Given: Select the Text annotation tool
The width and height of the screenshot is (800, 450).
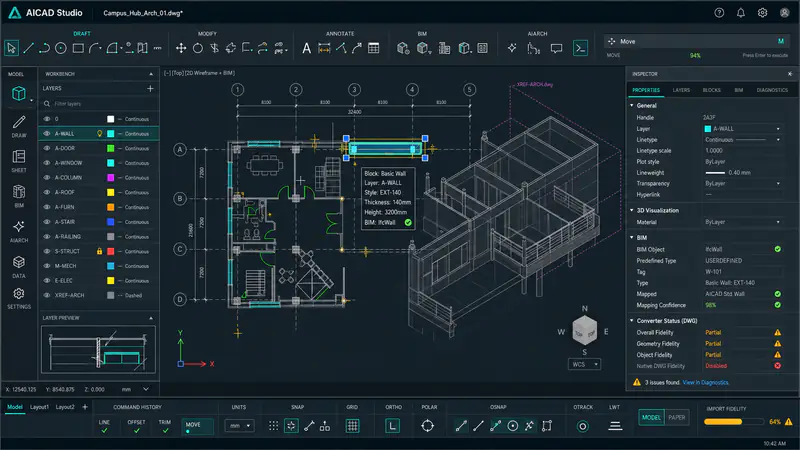Looking at the screenshot, I should (x=306, y=48).
